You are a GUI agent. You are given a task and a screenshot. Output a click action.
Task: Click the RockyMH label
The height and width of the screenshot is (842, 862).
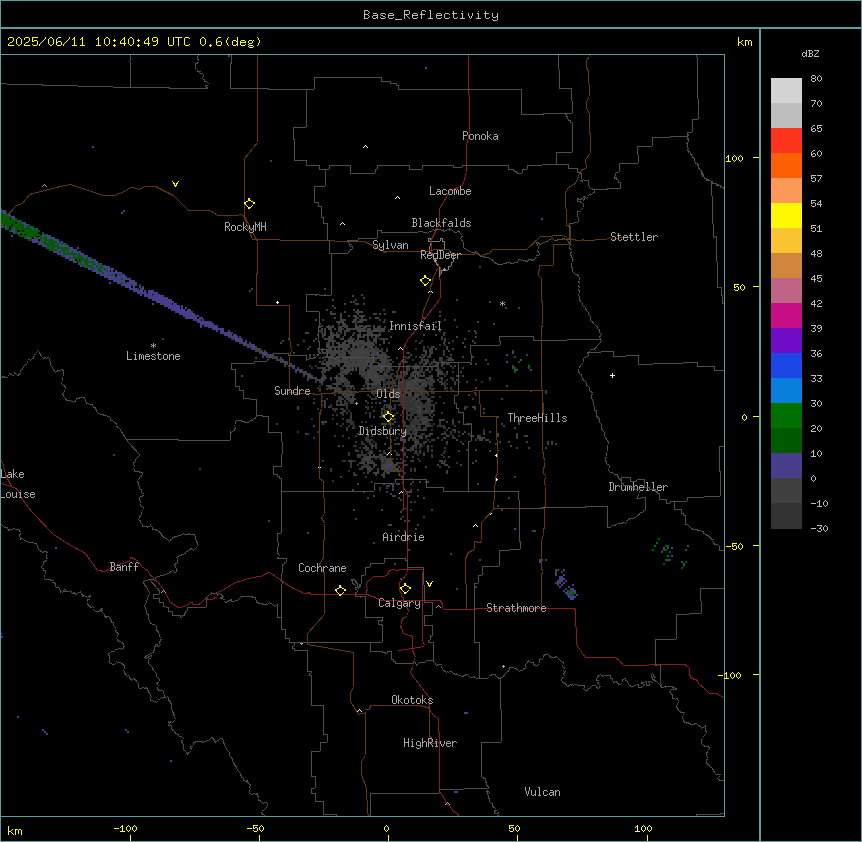(245, 227)
